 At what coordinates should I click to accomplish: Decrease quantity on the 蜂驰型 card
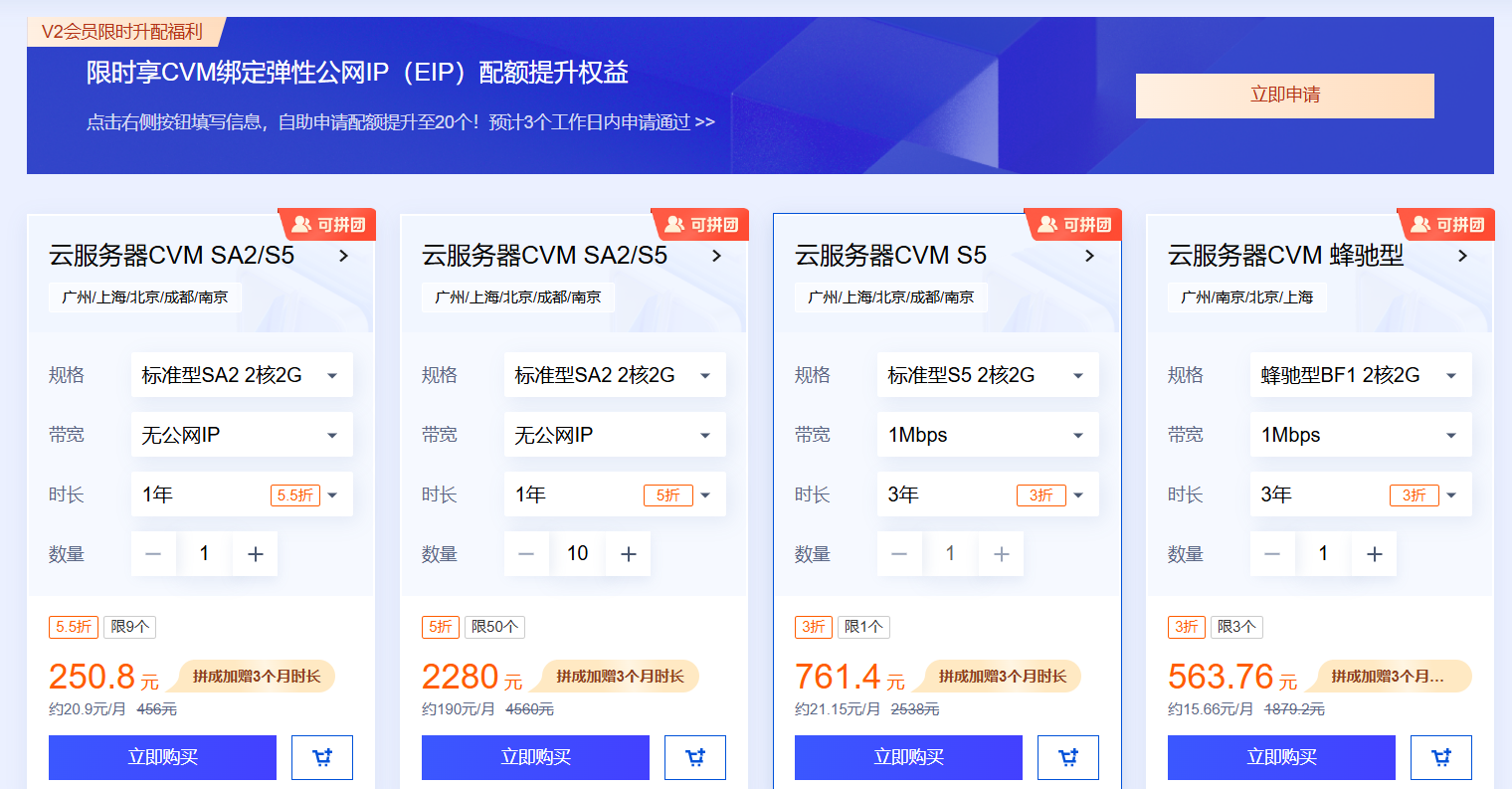pos(1272,554)
